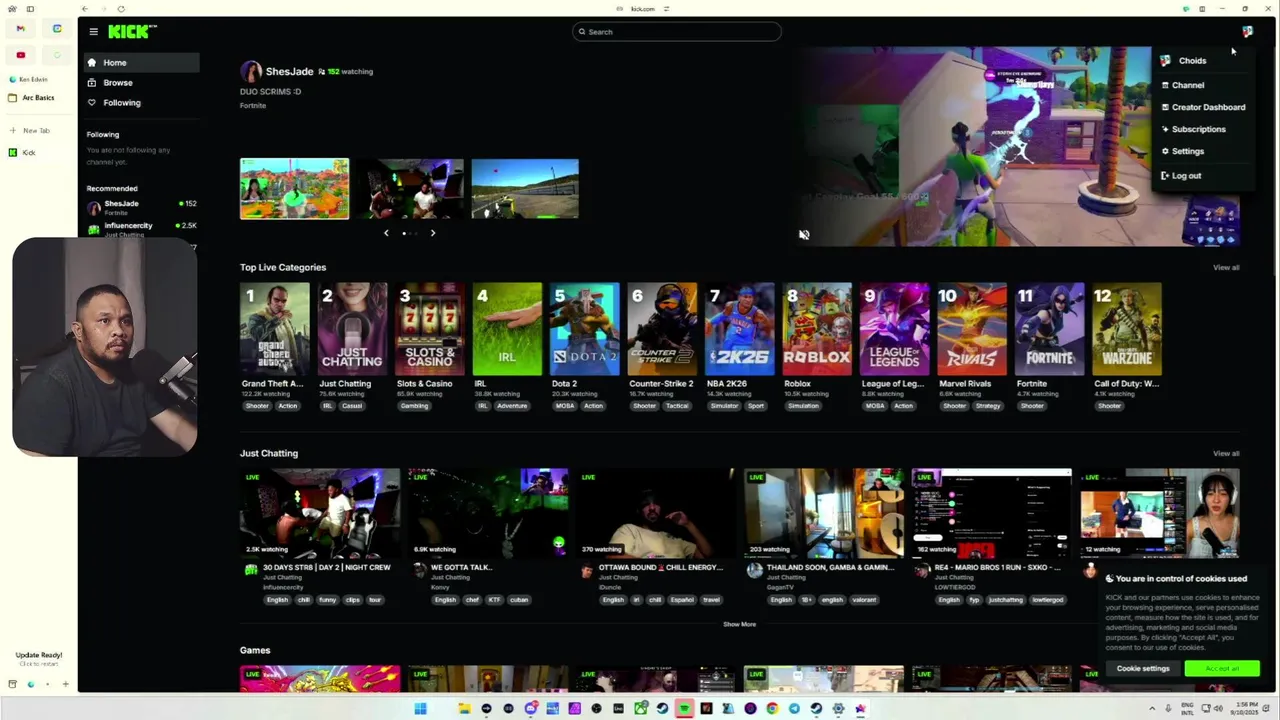Open Grand Theft Auto category card

[274, 329]
